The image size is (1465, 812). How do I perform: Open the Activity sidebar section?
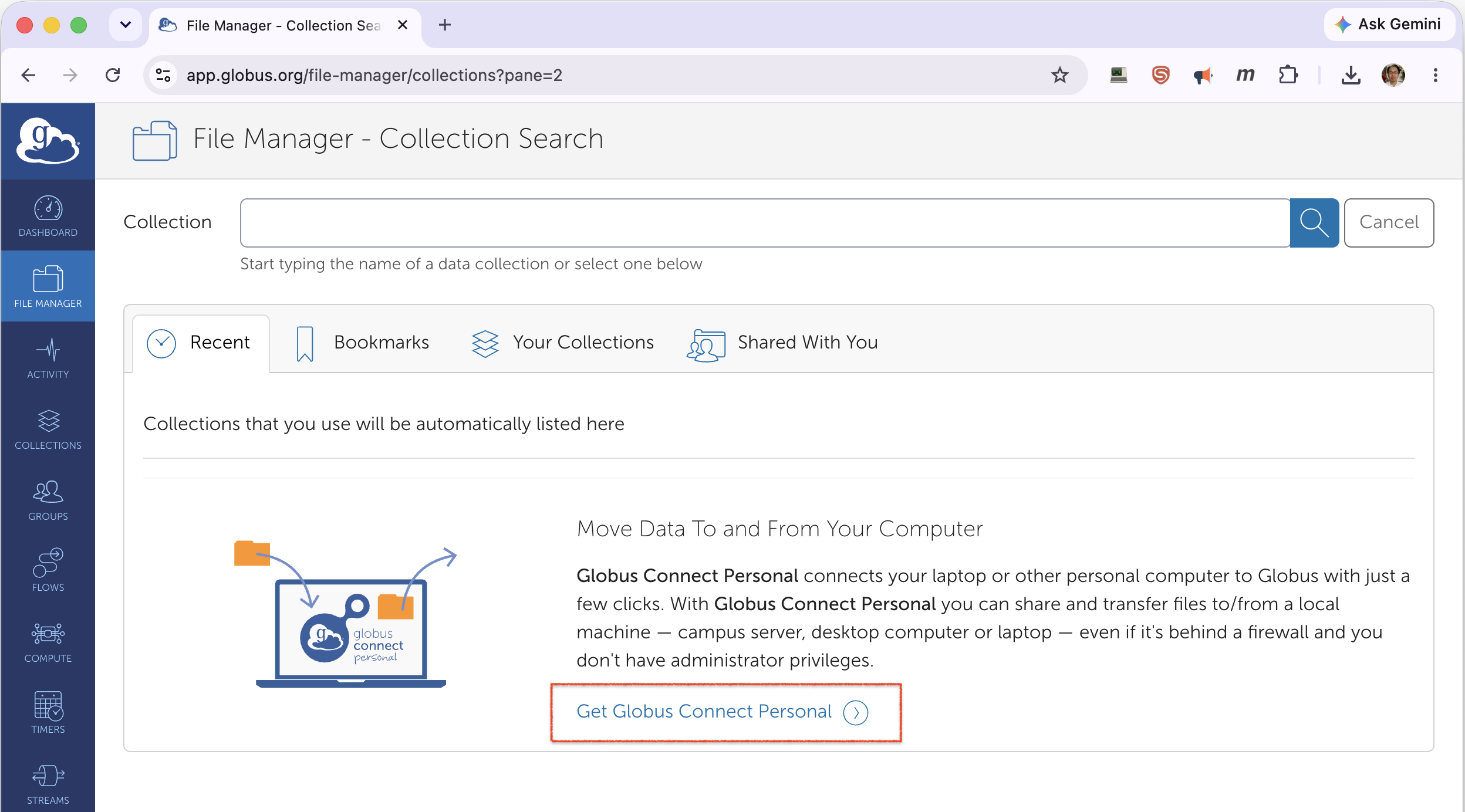[48, 357]
